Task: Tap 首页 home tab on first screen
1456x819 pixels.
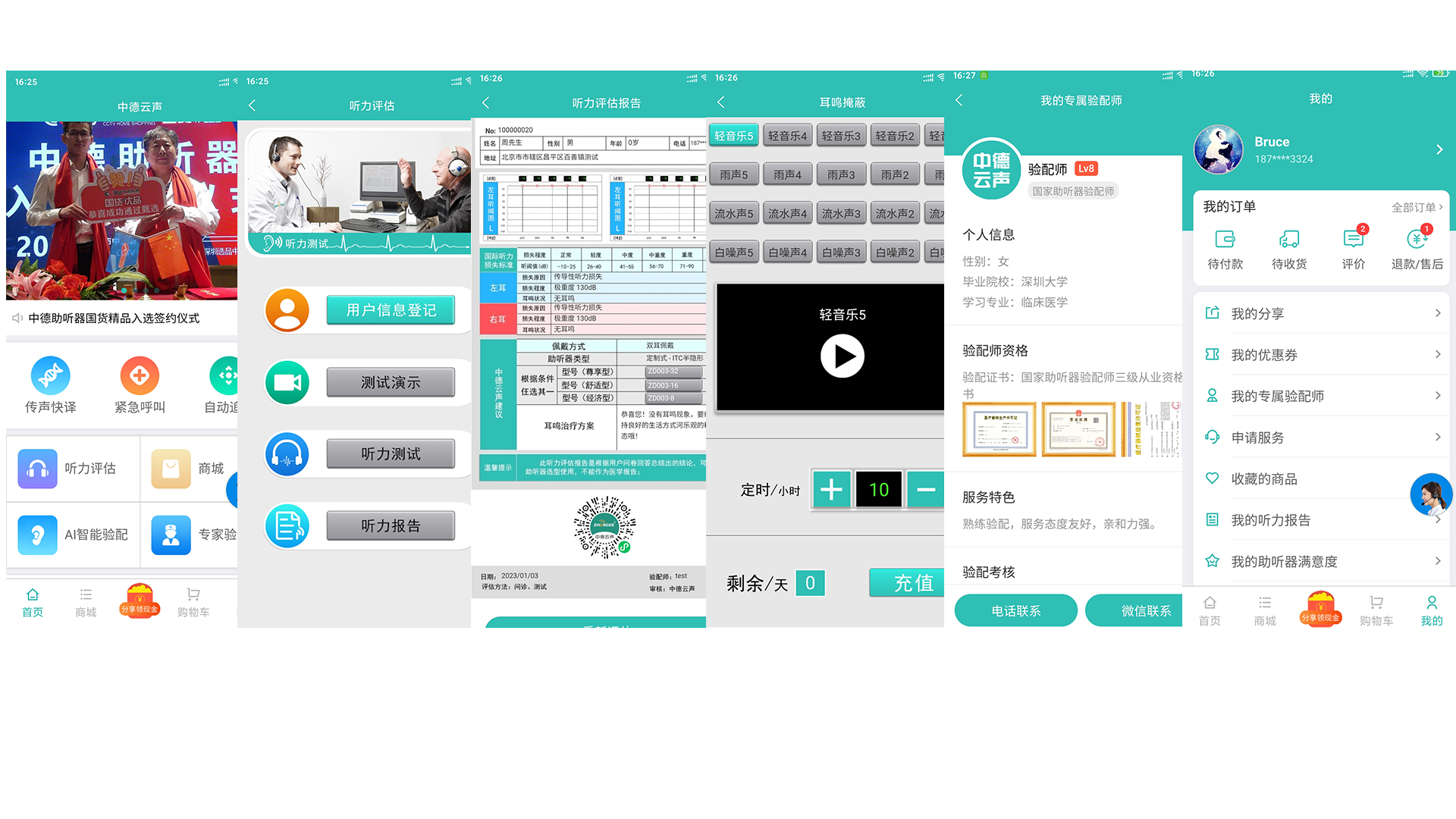Action: 33,603
